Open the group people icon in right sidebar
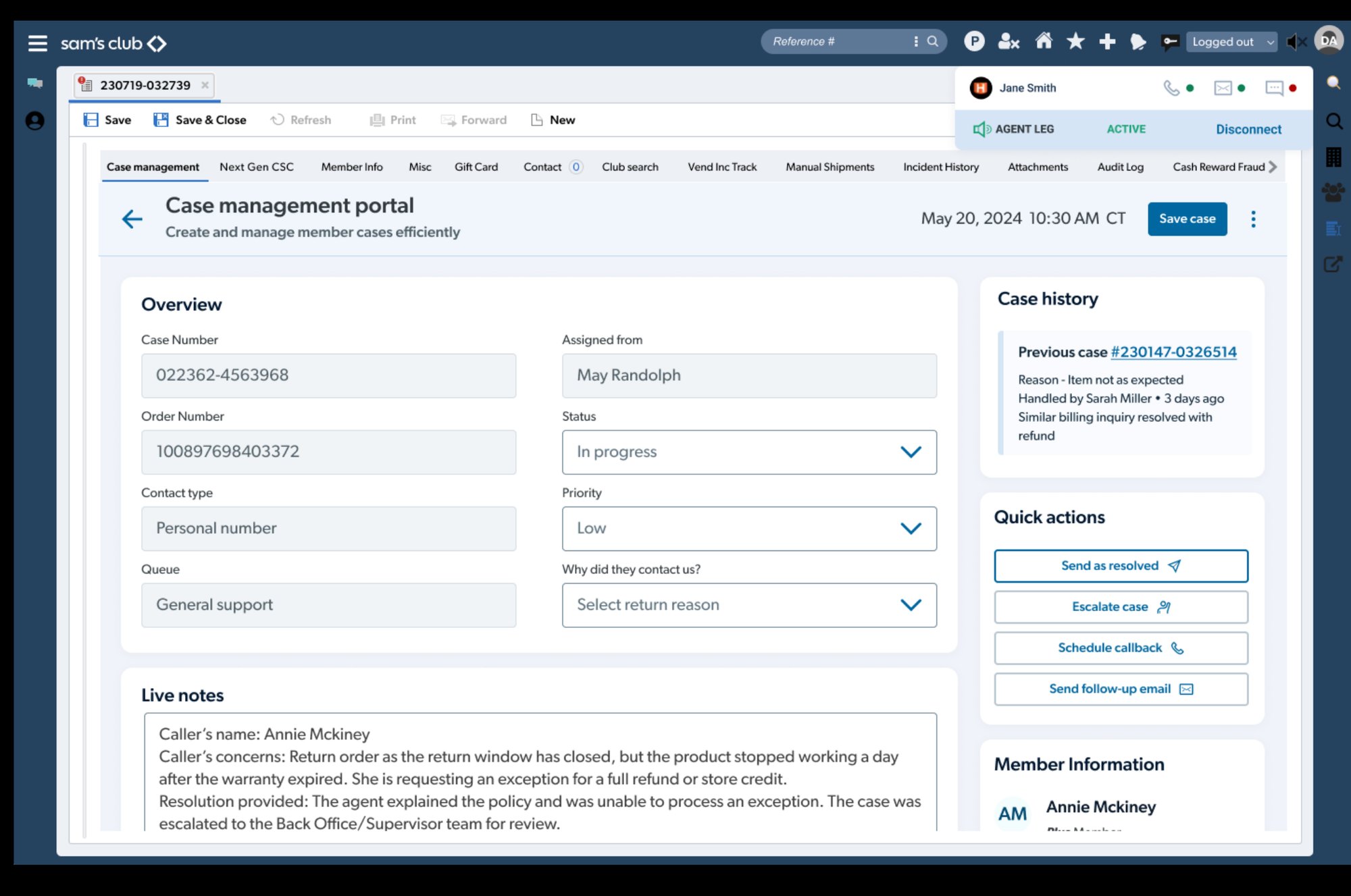Image resolution: width=1351 pixels, height=896 pixels. click(x=1333, y=192)
